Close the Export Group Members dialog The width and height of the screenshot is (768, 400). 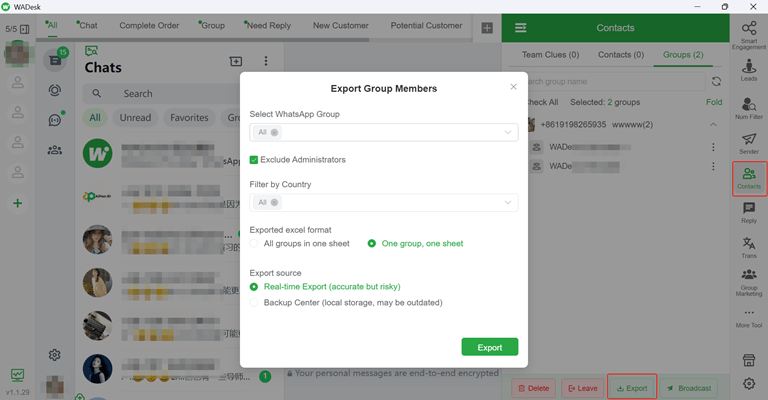pyautogui.click(x=513, y=87)
